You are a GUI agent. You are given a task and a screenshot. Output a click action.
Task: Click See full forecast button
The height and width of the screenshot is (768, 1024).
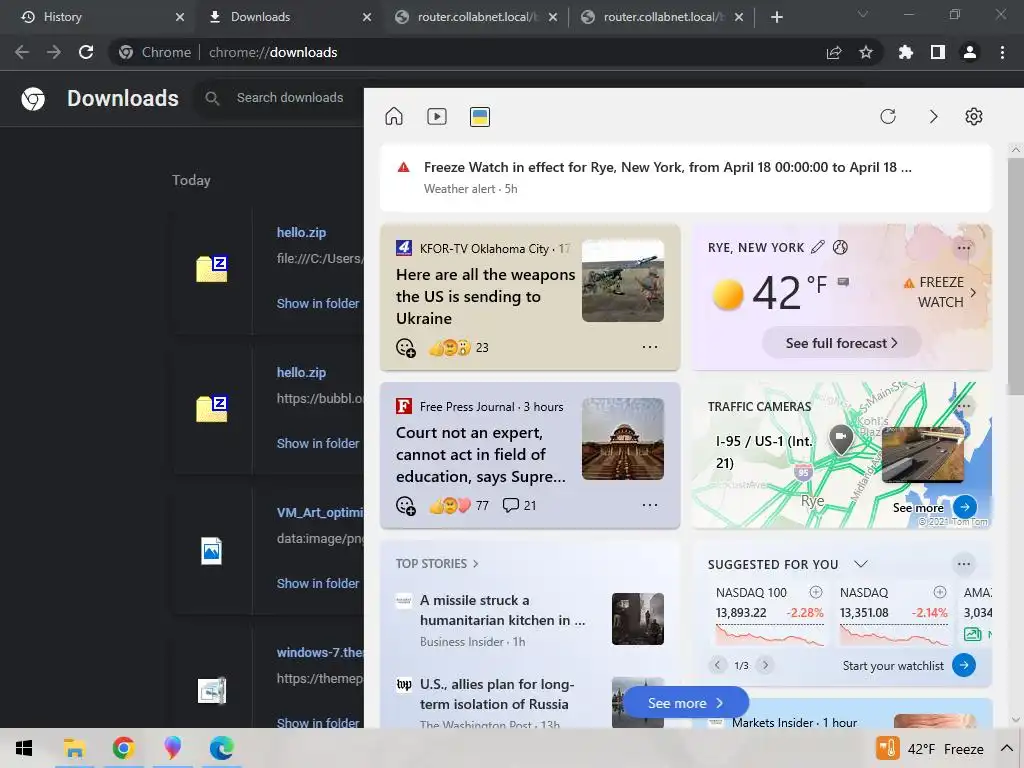coord(841,343)
